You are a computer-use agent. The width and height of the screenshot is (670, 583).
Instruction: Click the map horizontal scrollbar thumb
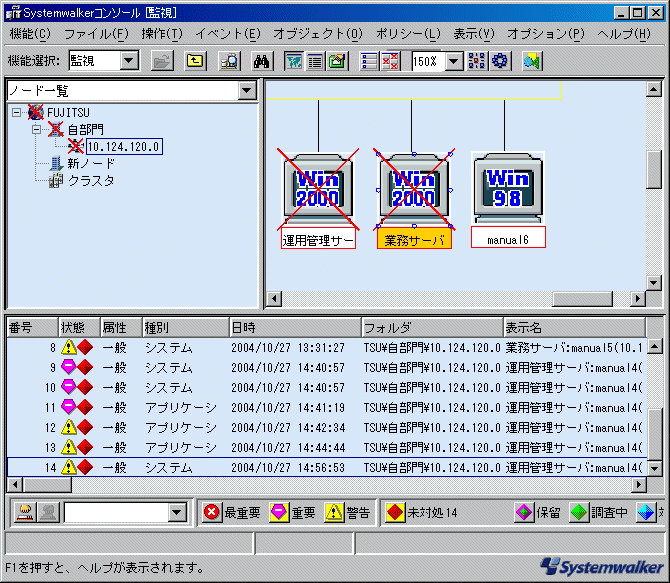[582, 298]
